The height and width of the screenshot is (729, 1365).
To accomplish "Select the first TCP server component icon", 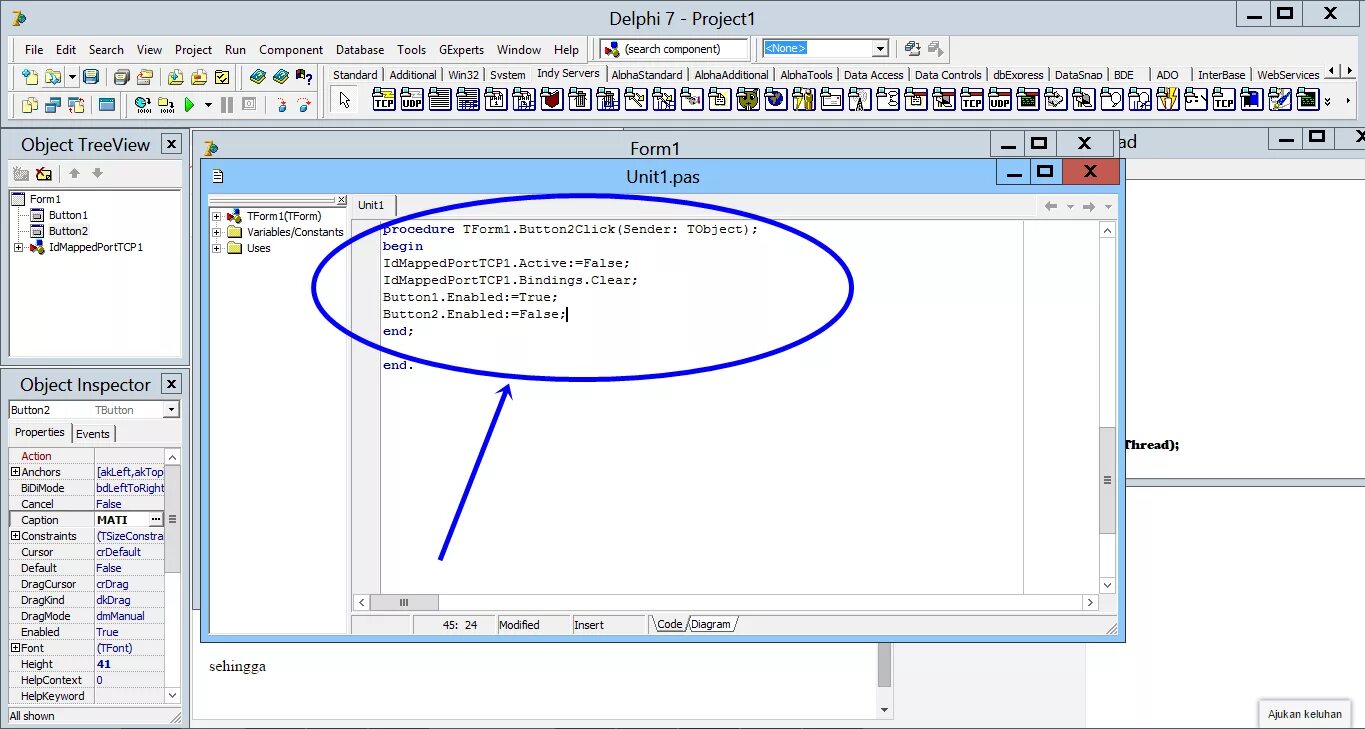I will 384,99.
